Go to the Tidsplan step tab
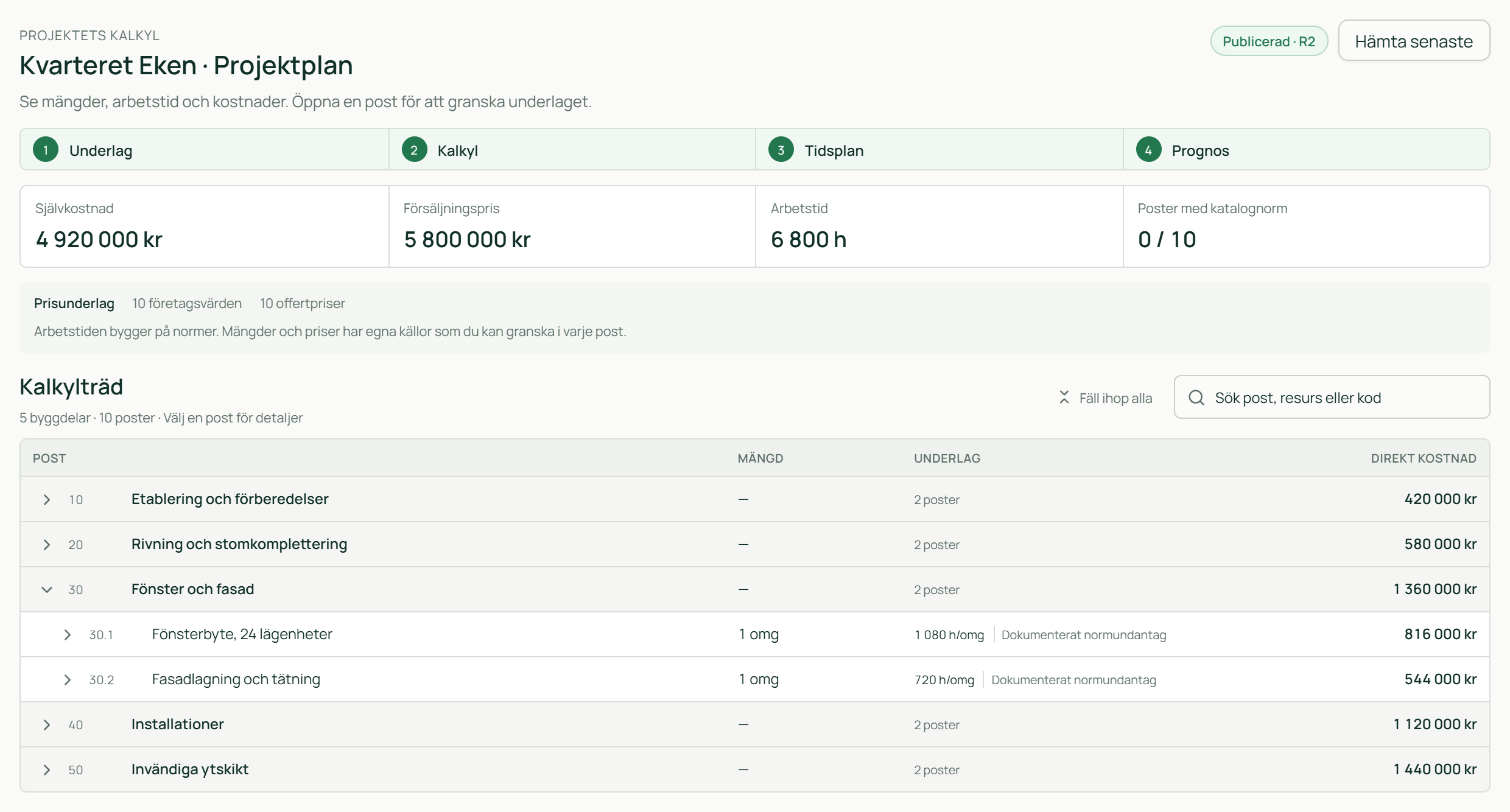Image resolution: width=1510 pixels, height=812 pixels. pyautogui.click(x=939, y=150)
